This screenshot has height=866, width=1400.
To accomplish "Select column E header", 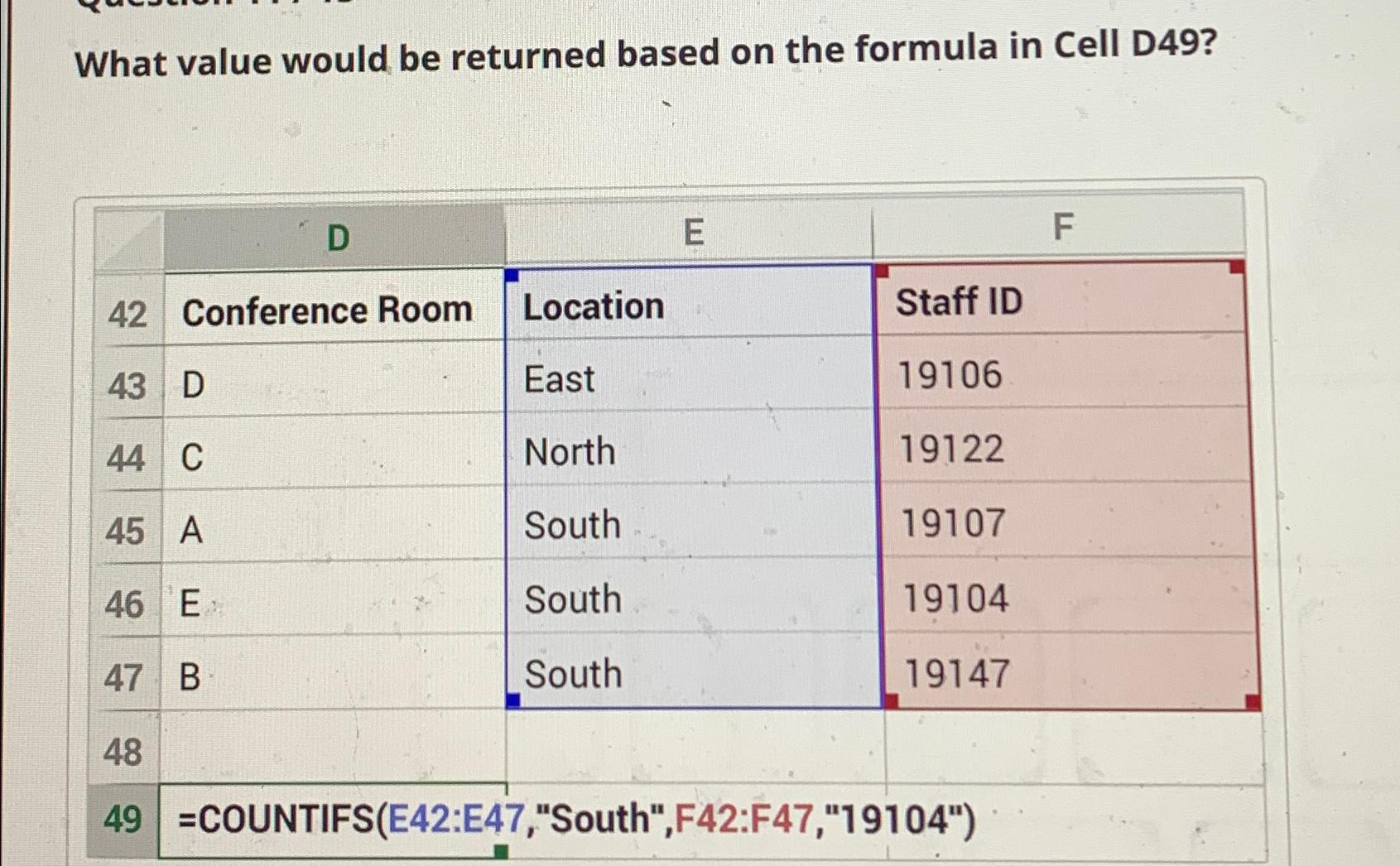I will coord(689,232).
